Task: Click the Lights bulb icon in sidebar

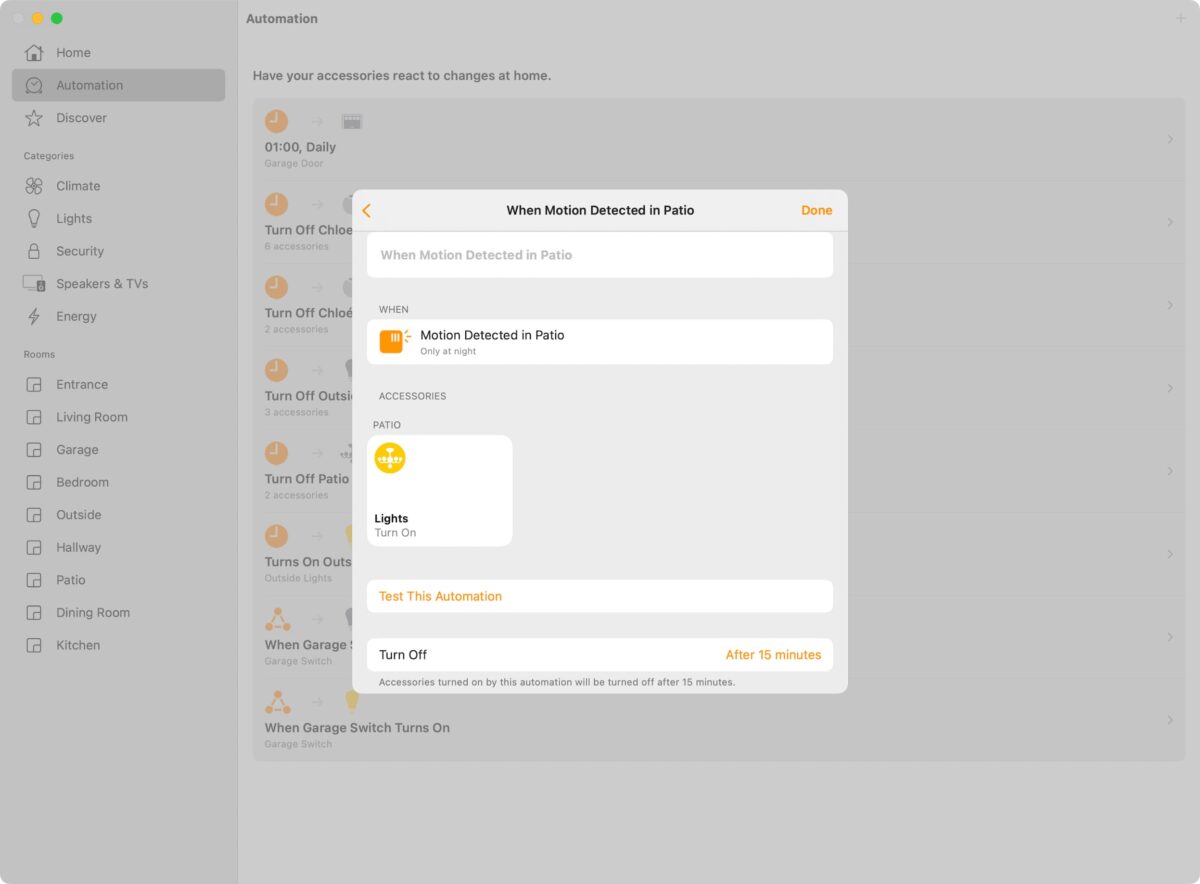Action: tap(34, 218)
